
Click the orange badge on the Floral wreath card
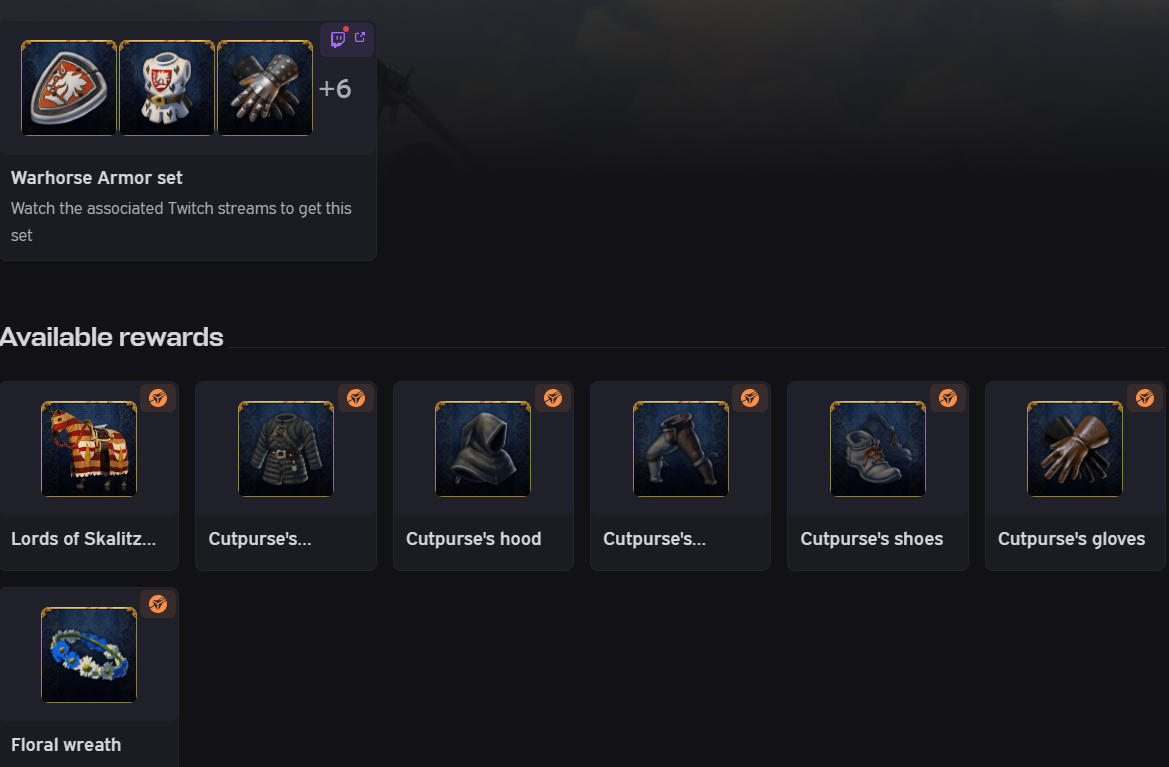point(158,604)
